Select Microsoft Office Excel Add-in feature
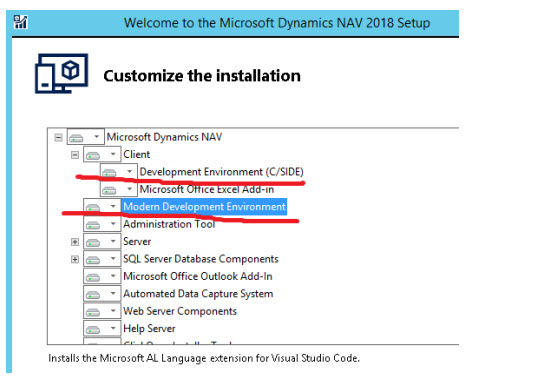539x381 pixels. point(207,189)
